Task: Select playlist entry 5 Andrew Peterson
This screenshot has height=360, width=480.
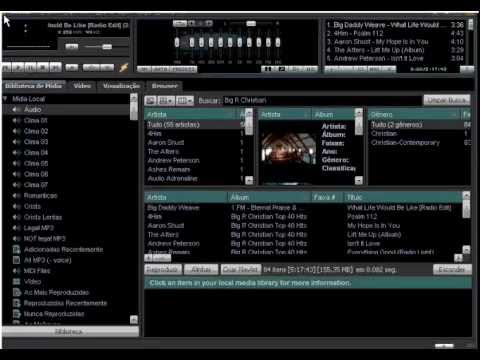Action: (x=395, y=58)
